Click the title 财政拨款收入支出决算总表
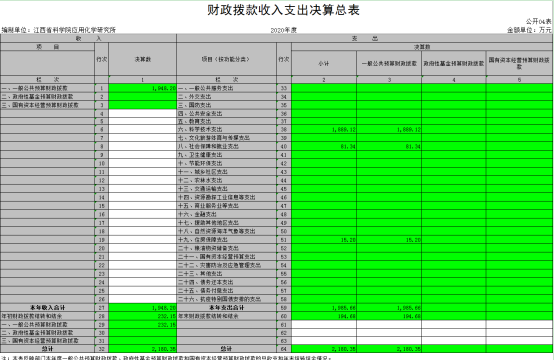Screen dimensions: 554x360 (283, 10)
